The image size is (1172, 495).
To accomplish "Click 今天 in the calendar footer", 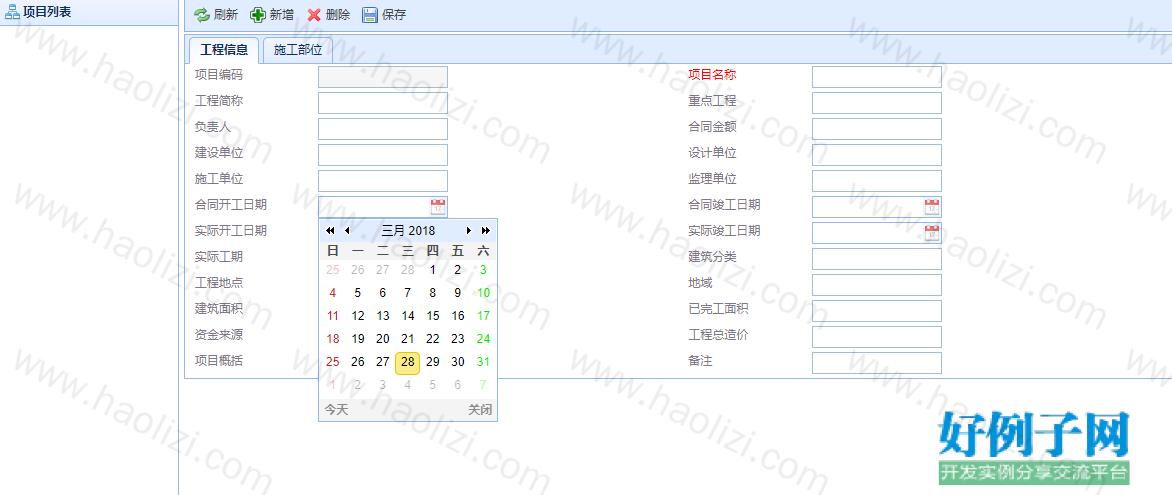I will point(336,410).
